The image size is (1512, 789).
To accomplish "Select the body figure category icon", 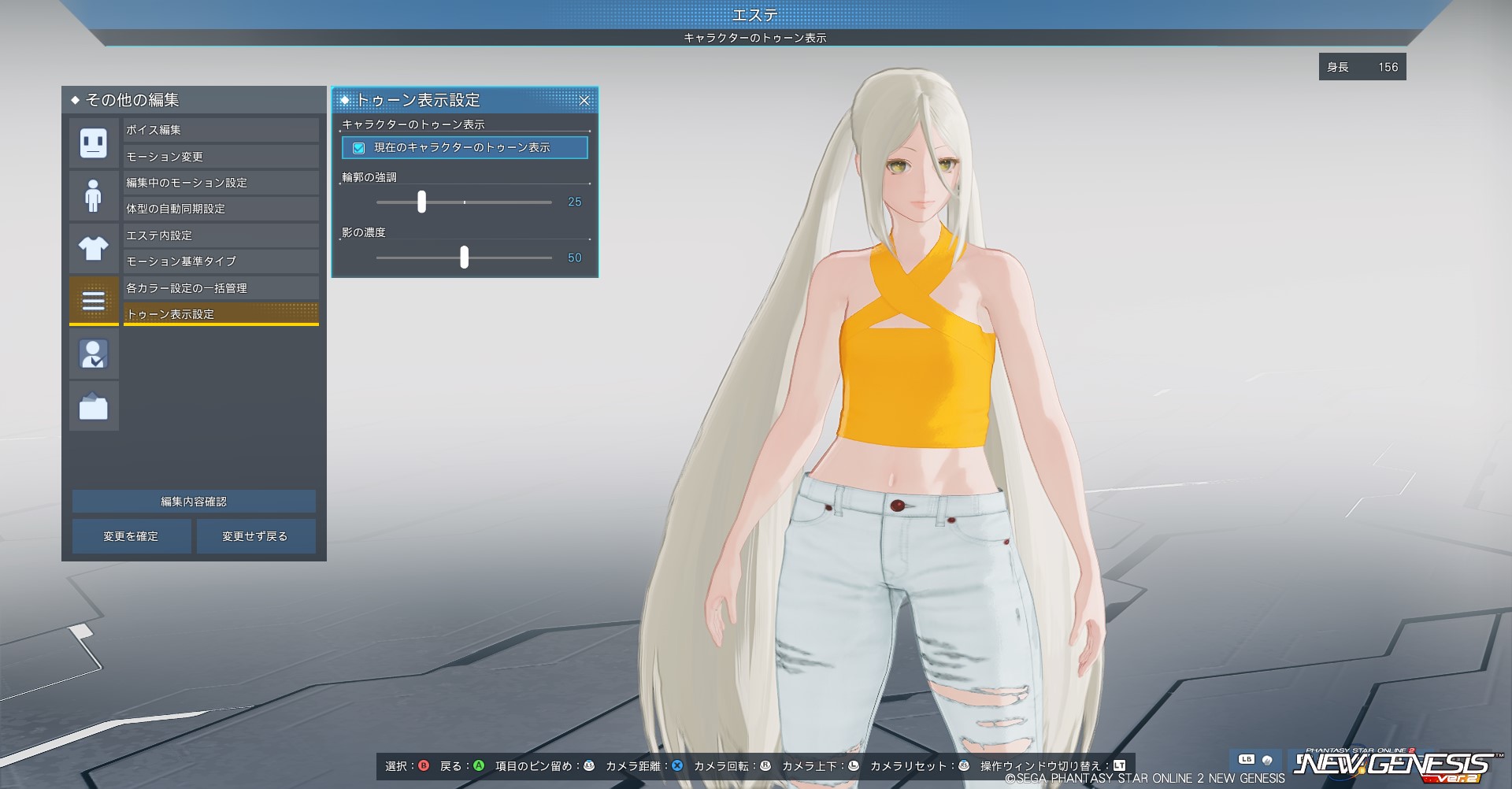I will 94,195.
